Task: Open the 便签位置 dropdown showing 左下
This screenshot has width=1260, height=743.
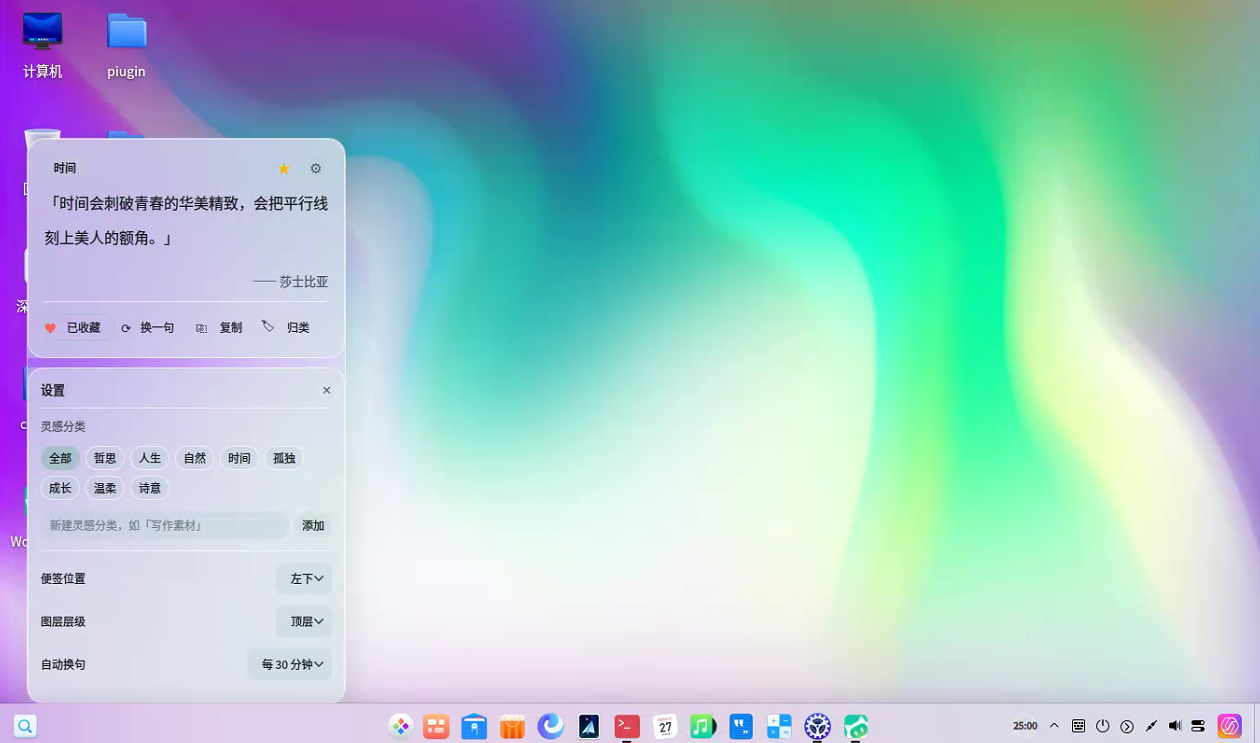Action: pyautogui.click(x=304, y=579)
